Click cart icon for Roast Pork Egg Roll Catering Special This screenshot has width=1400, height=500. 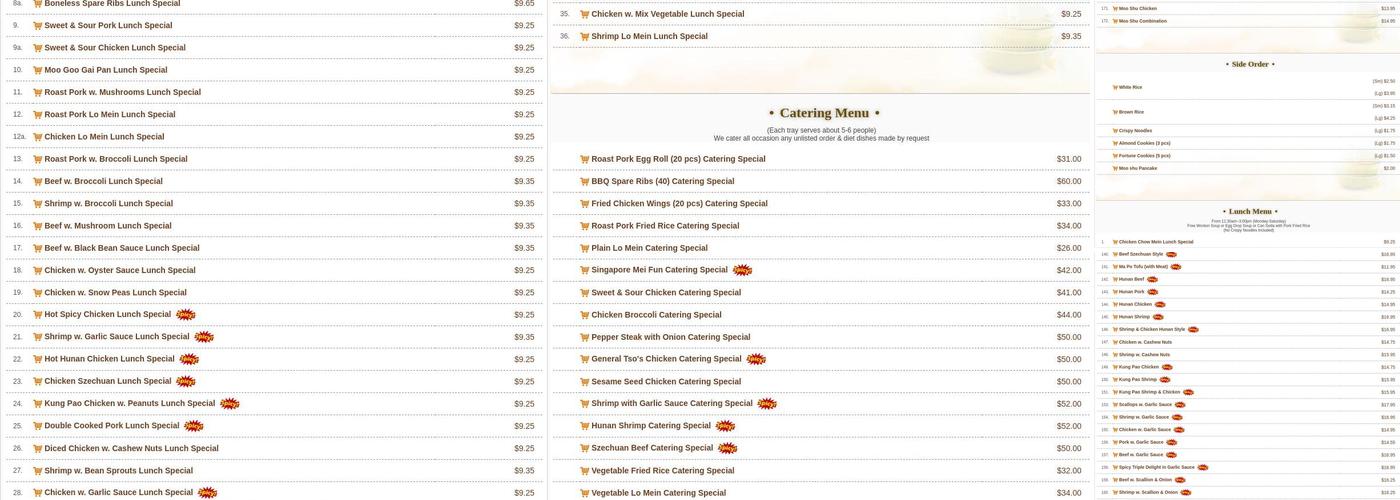[584, 159]
